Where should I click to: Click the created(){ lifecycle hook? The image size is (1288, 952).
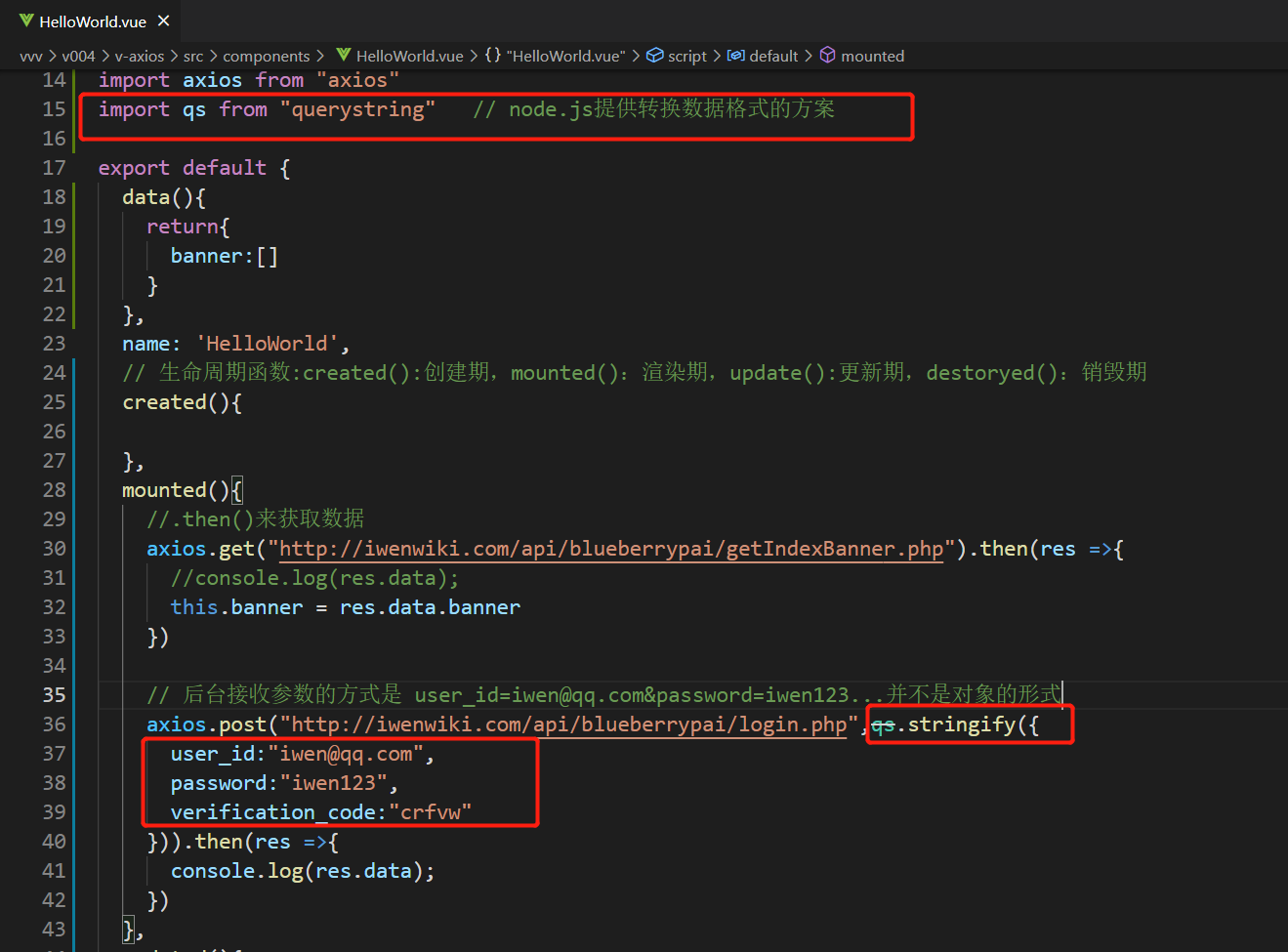[x=182, y=402]
